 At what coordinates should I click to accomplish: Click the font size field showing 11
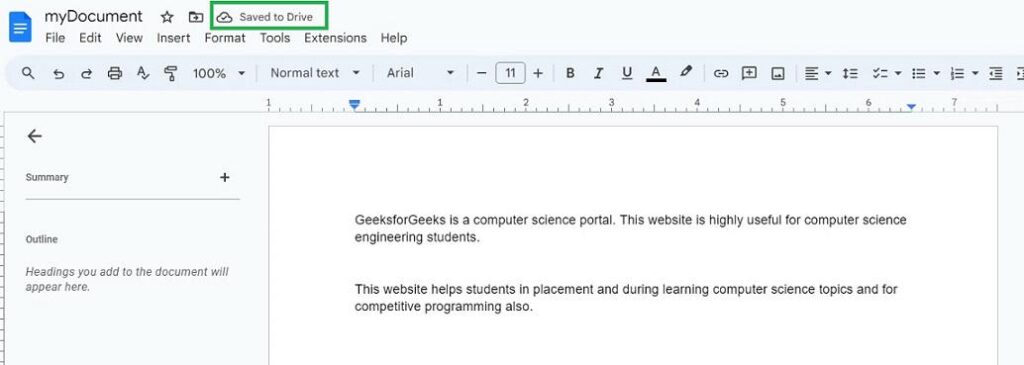pyautogui.click(x=511, y=73)
